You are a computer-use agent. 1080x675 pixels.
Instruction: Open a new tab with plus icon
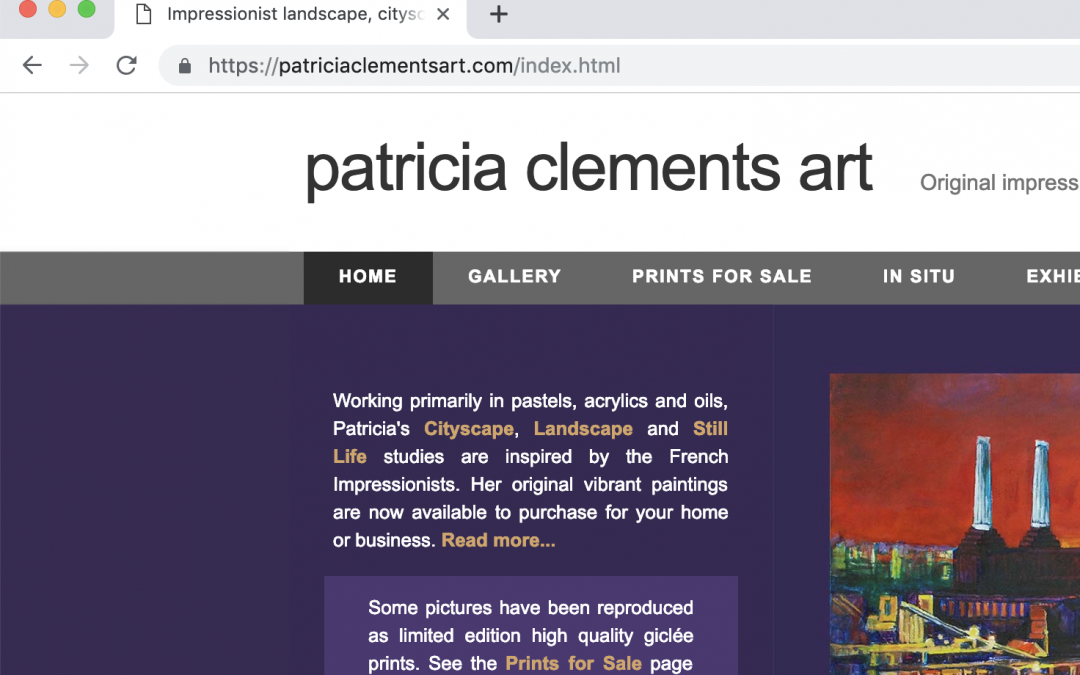pos(499,14)
